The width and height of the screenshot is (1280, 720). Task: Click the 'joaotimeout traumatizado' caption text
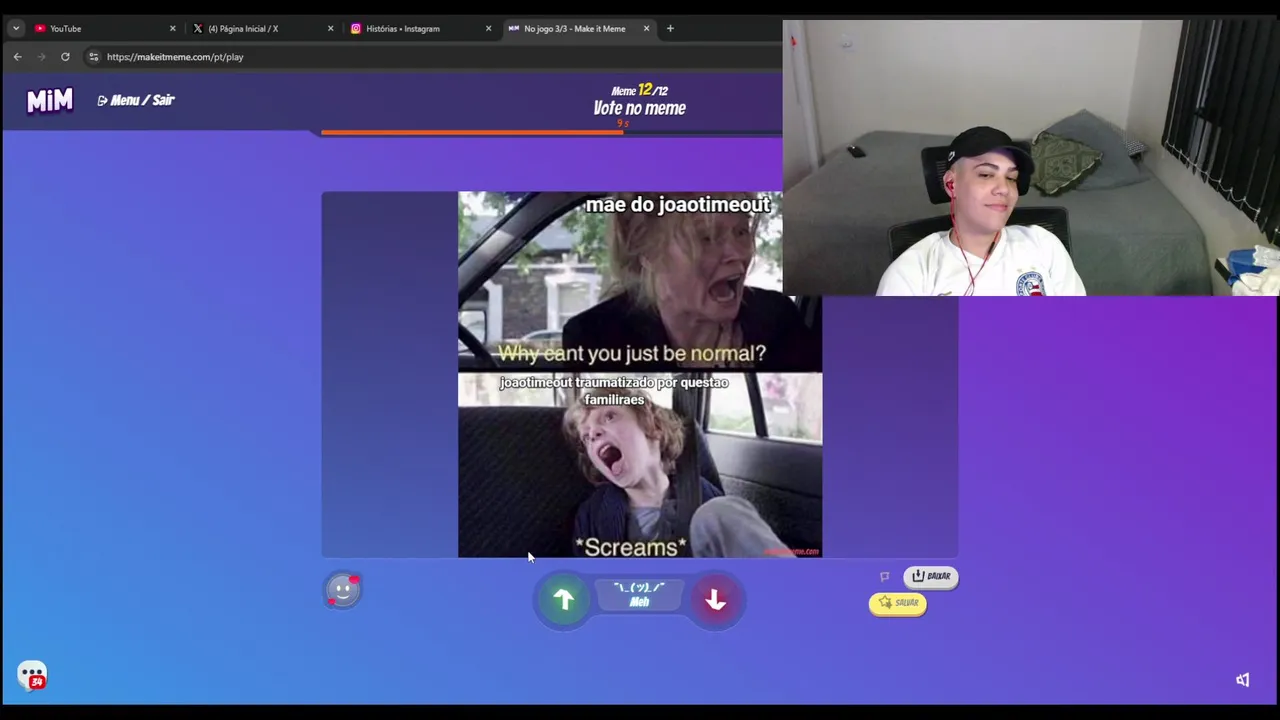[614, 390]
